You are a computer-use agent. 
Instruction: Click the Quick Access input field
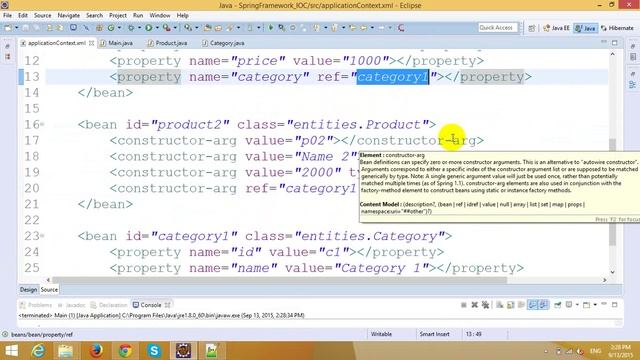498,28
